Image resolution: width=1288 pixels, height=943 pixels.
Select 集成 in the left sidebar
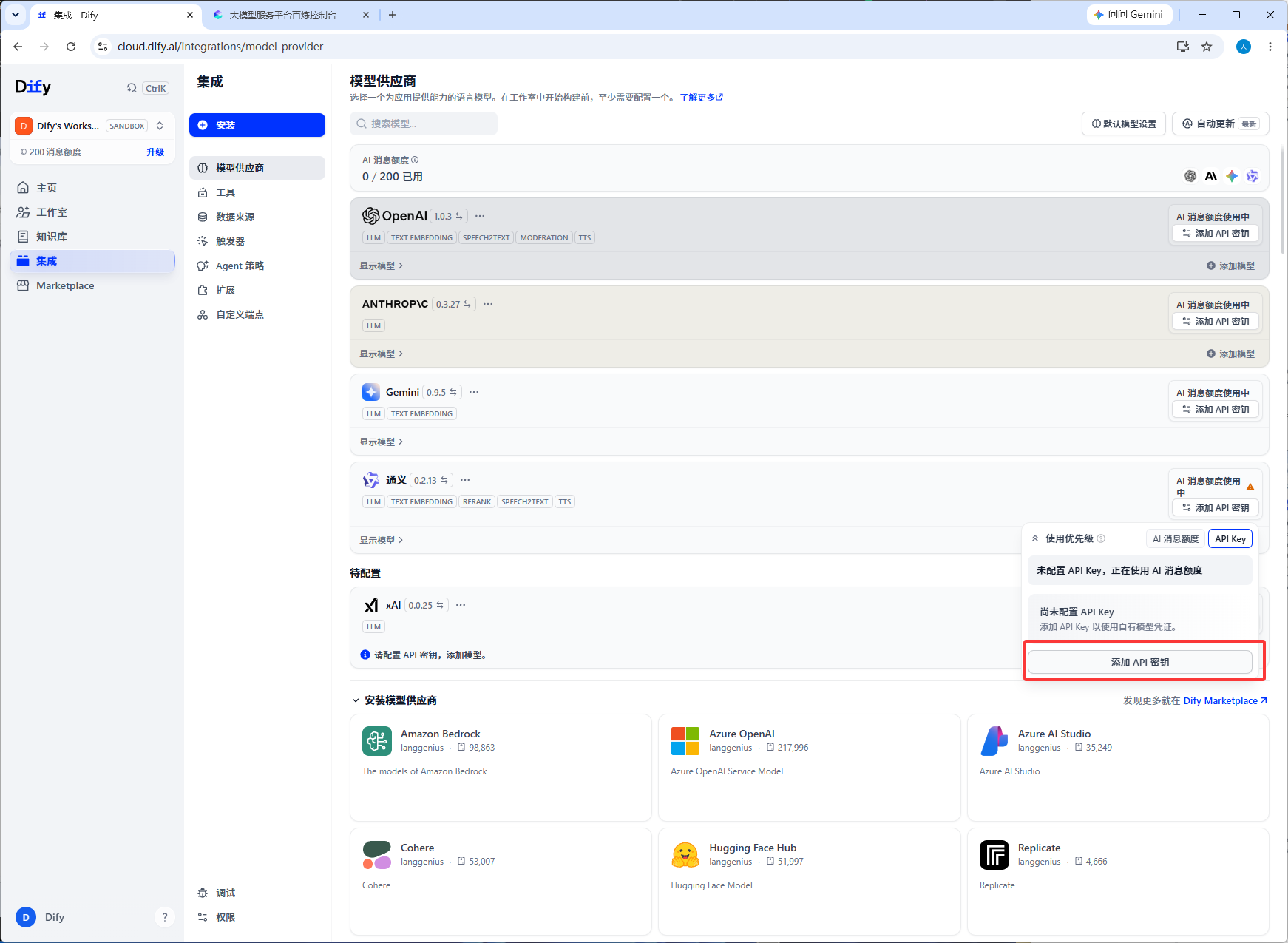[x=92, y=261]
